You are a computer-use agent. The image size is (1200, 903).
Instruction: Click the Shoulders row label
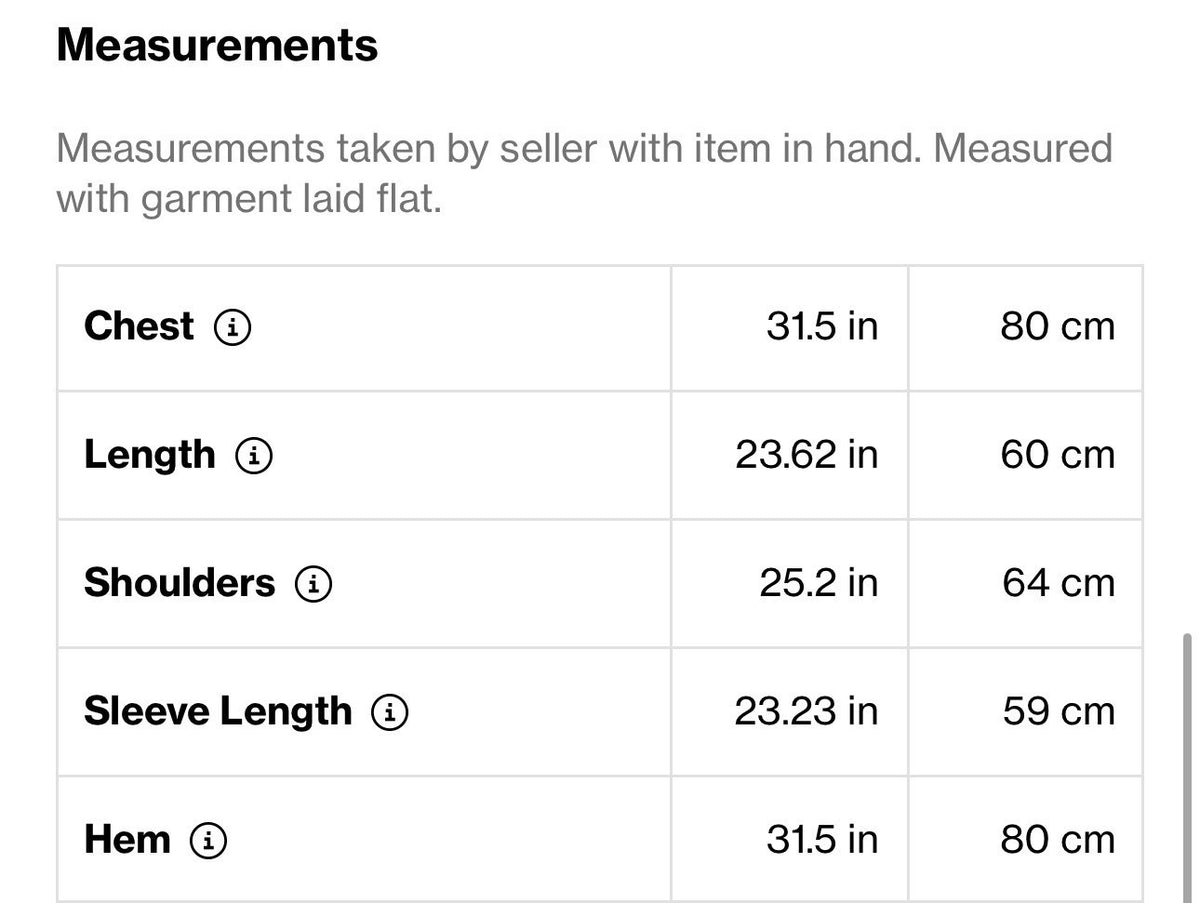point(179,582)
